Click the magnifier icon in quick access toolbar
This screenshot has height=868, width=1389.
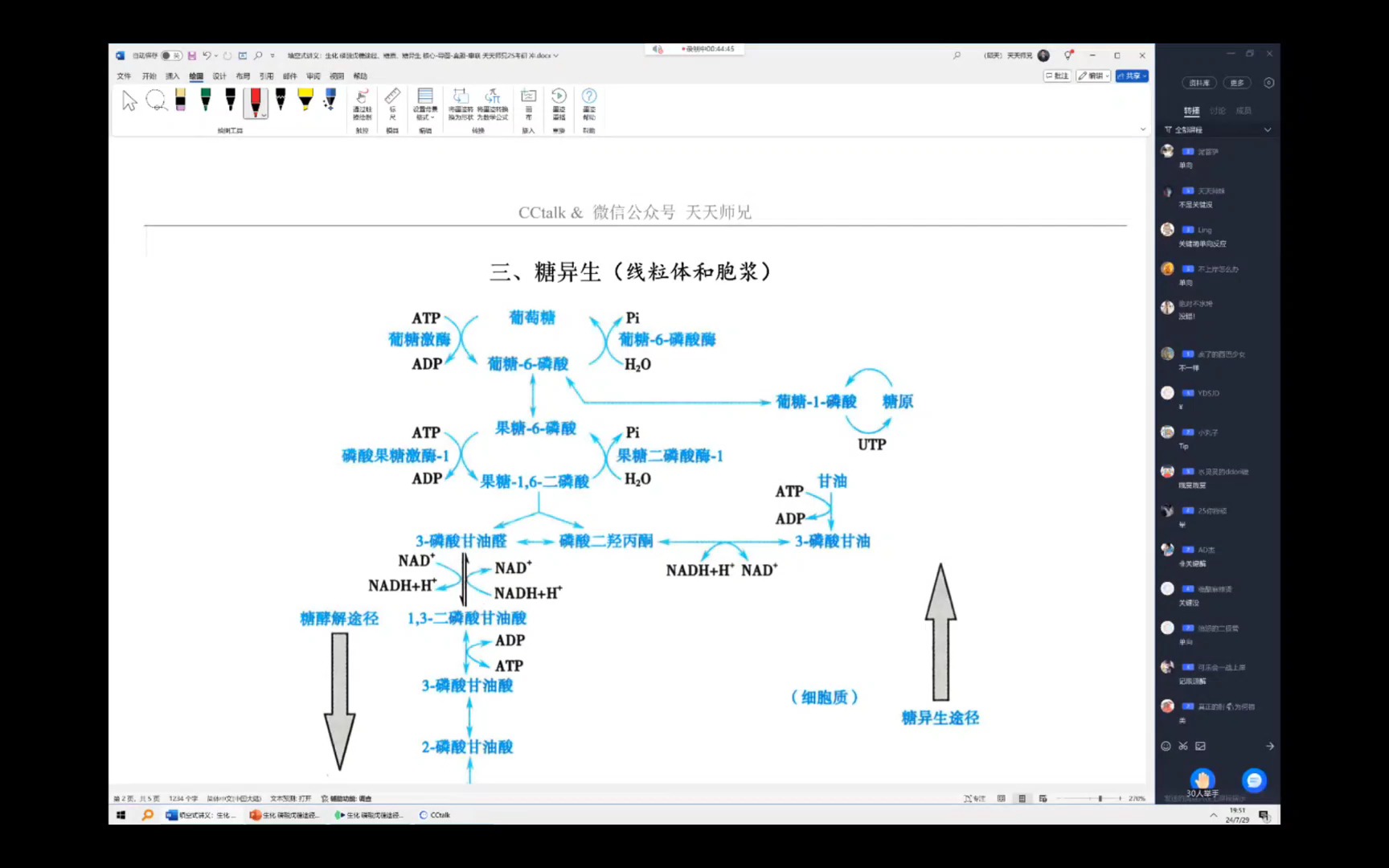(258, 55)
